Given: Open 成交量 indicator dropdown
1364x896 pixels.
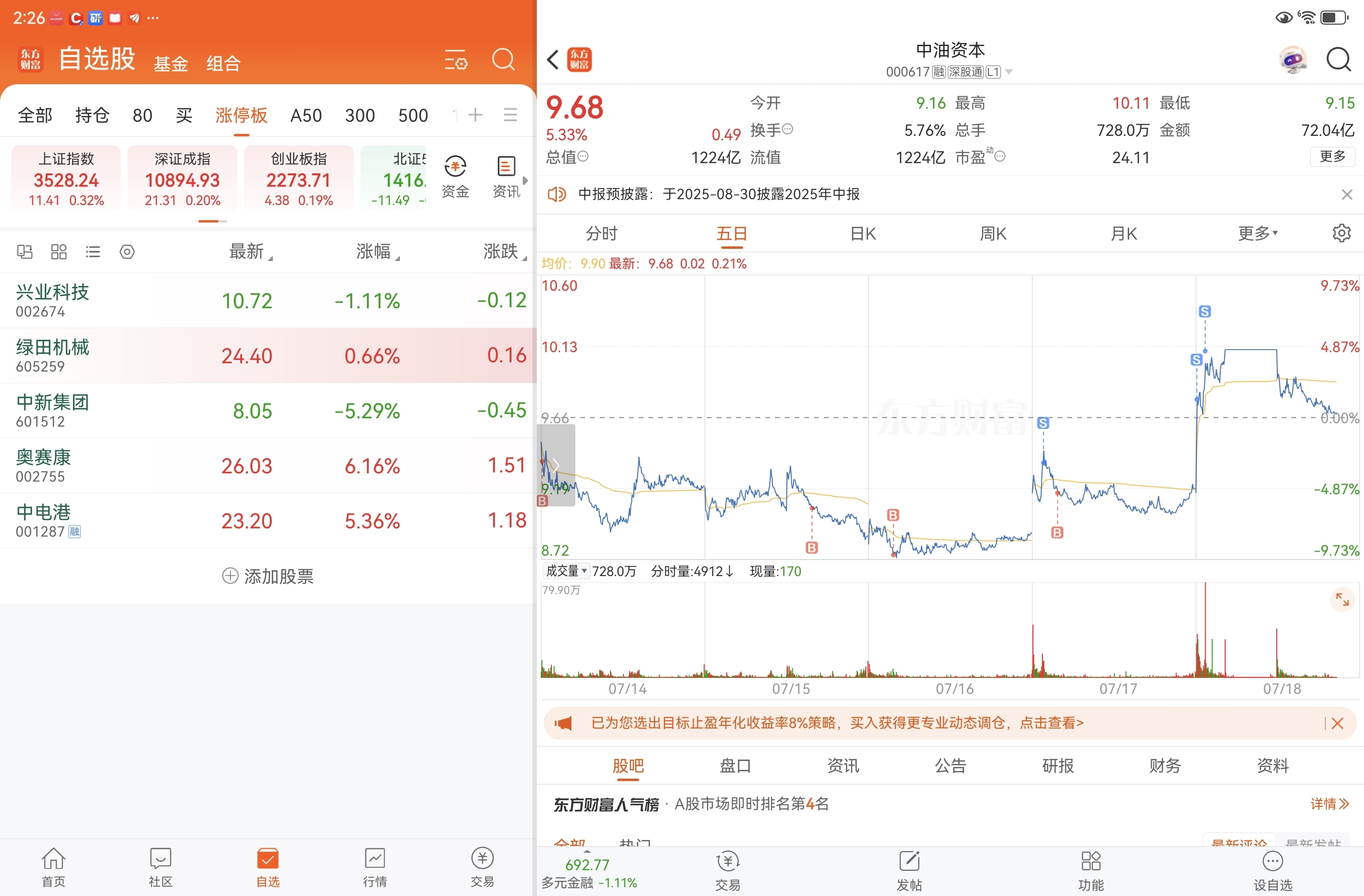Looking at the screenshot, I should (x=566, y=571).
